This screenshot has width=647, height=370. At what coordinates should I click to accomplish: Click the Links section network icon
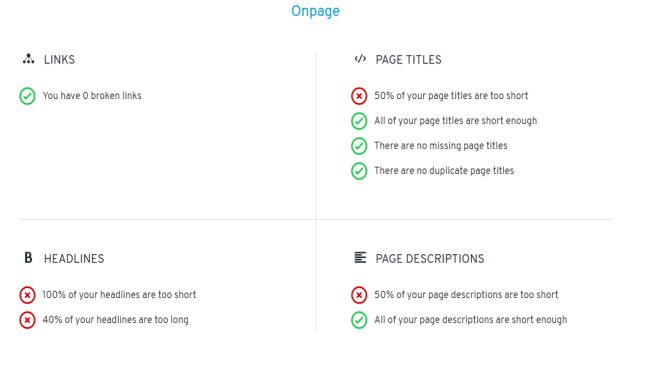(28, 59)
